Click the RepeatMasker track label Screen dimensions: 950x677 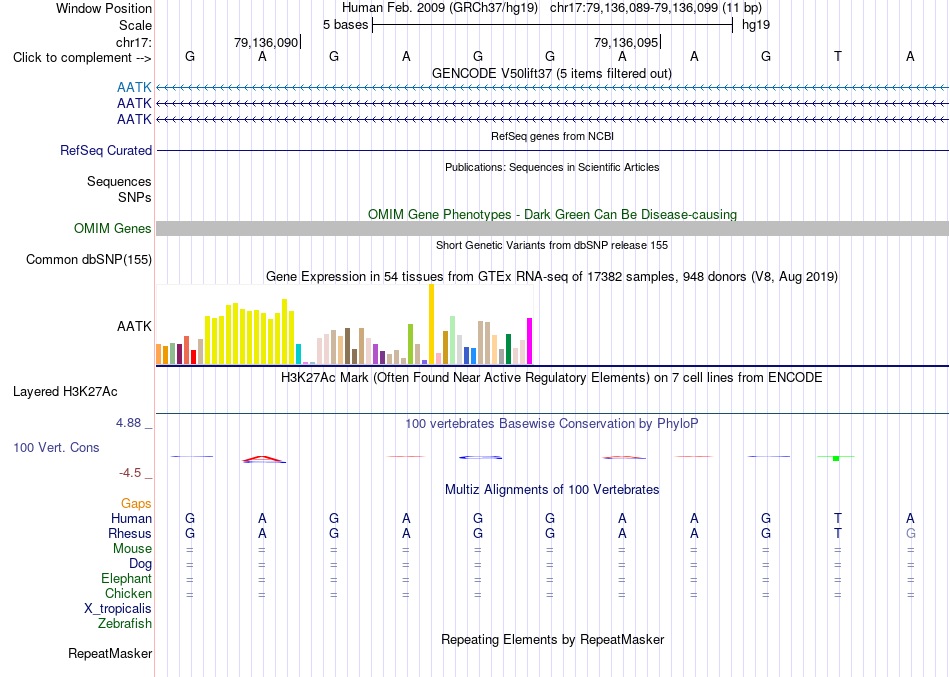pos(110,653)
